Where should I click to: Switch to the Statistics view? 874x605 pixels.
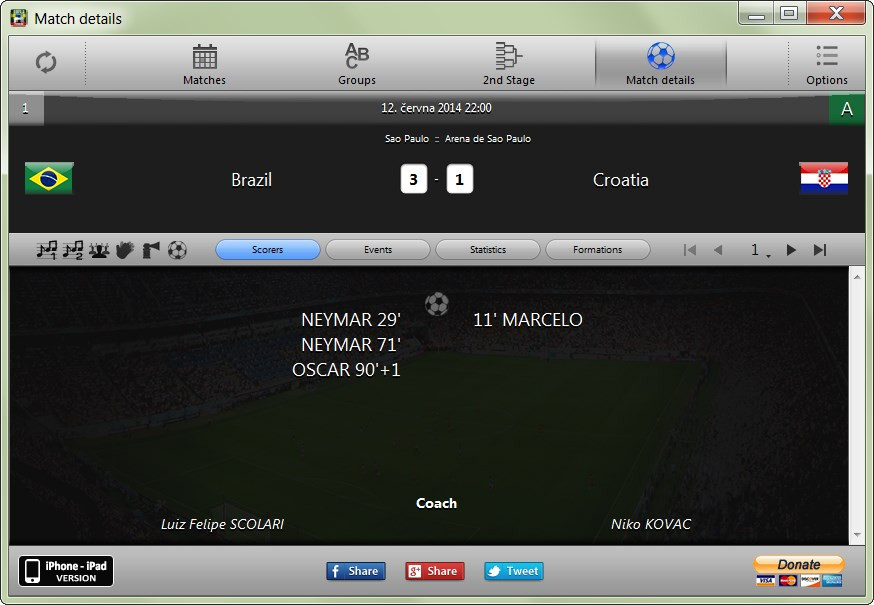[488, 250]
